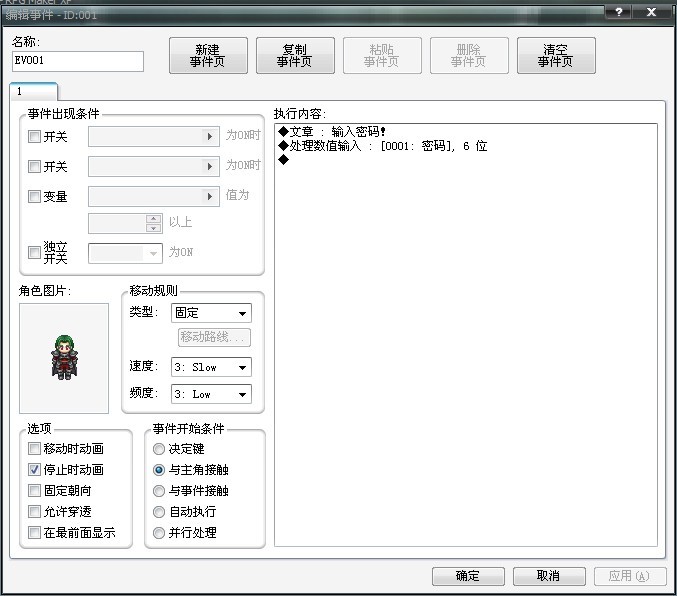
Task: Select the 文章：输入密码! command line
Action: click(x=465, y=131)
